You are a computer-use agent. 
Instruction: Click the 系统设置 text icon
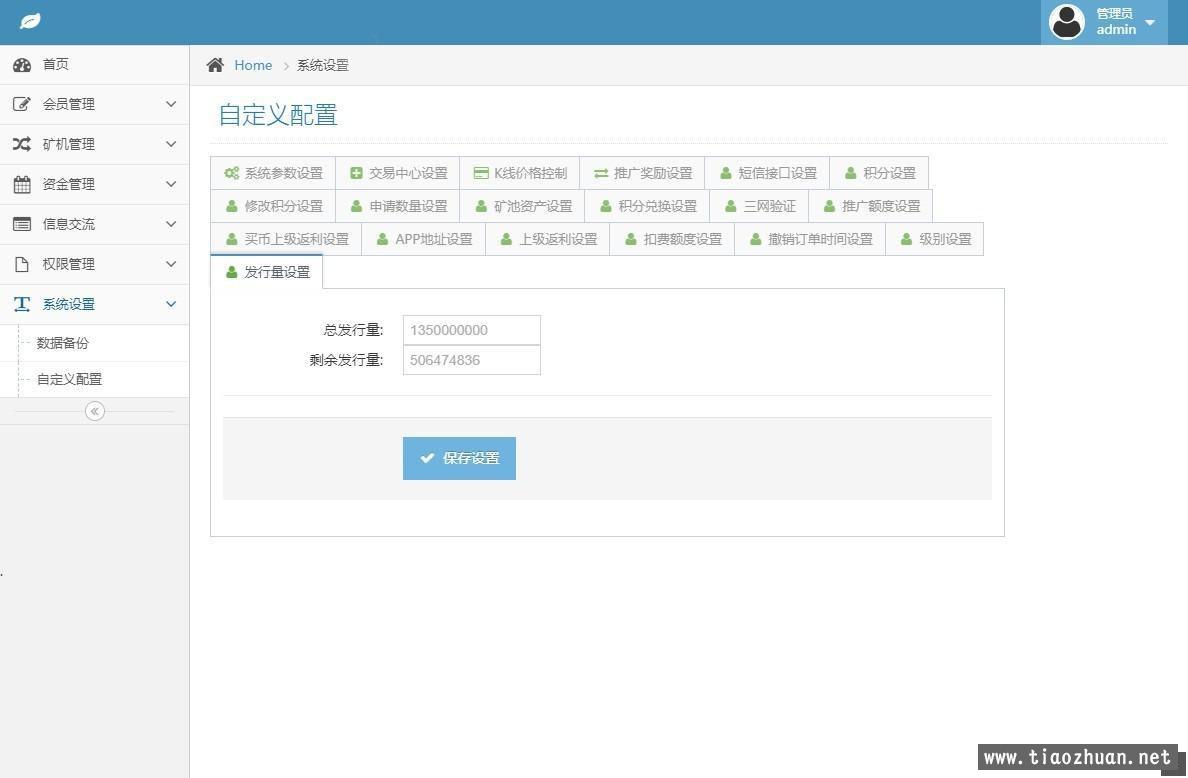[x=22, y=305]
